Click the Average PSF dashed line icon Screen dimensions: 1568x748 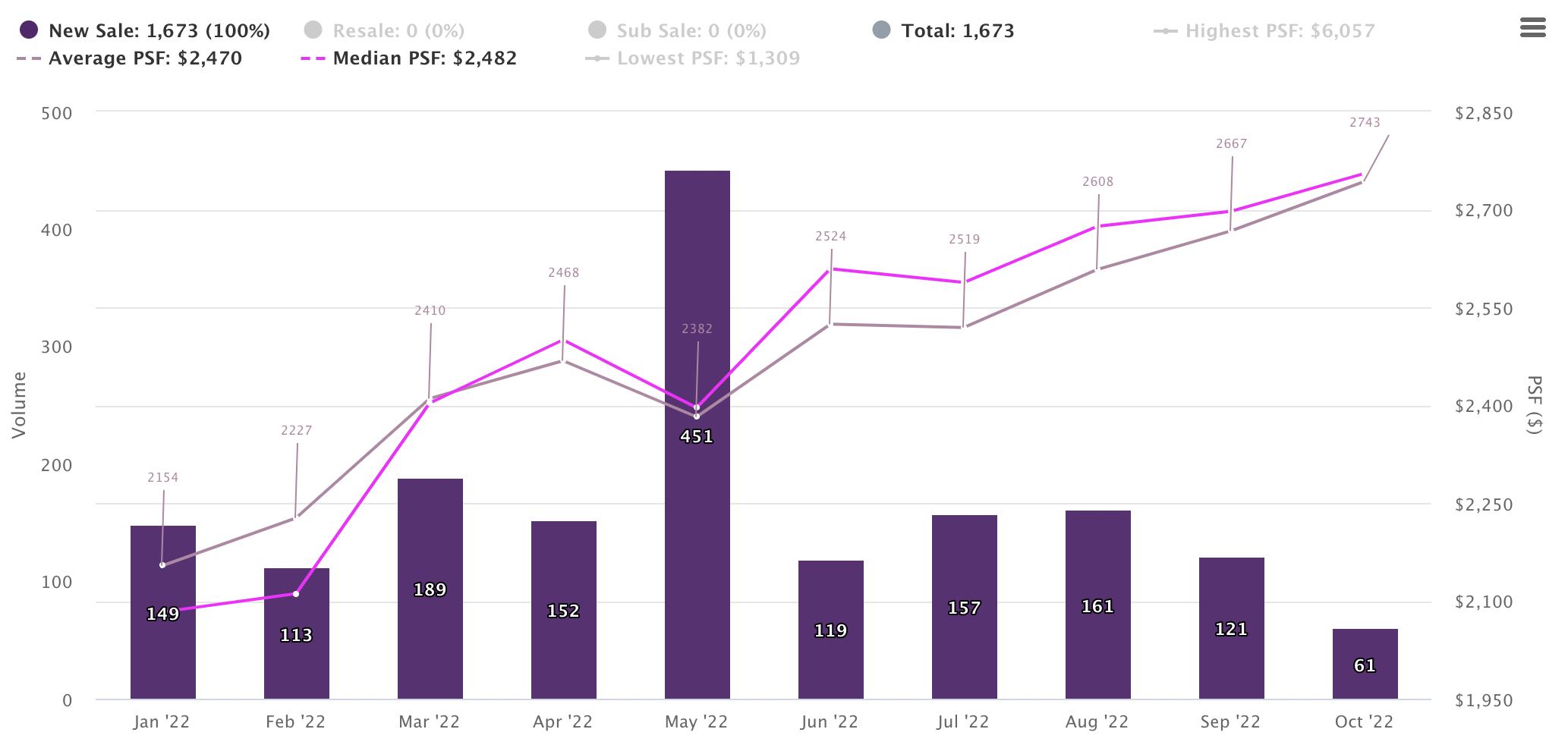point(29,58)
